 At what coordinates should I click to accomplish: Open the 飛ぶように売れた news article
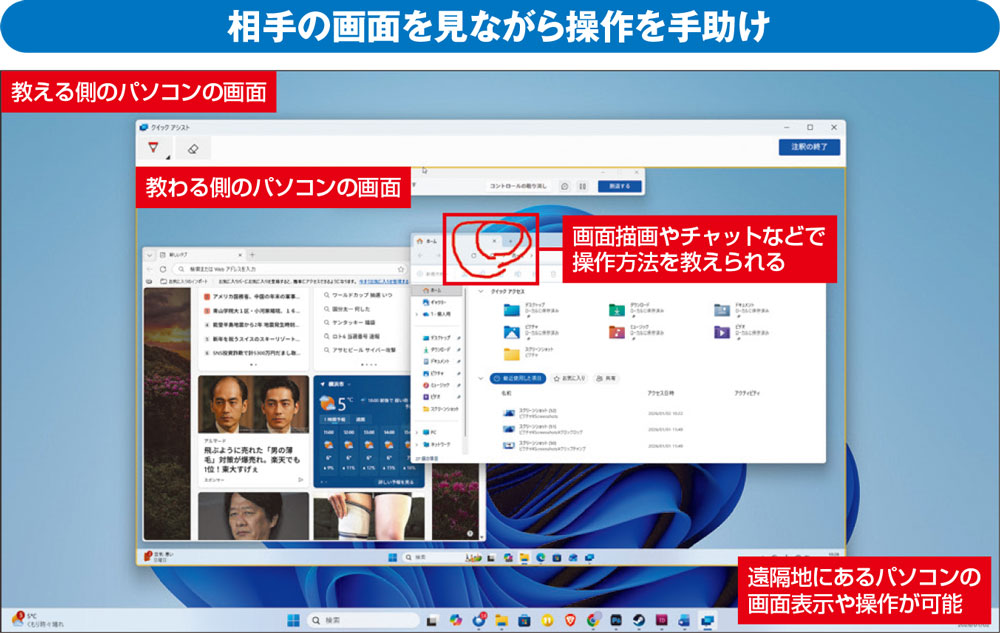253,430
